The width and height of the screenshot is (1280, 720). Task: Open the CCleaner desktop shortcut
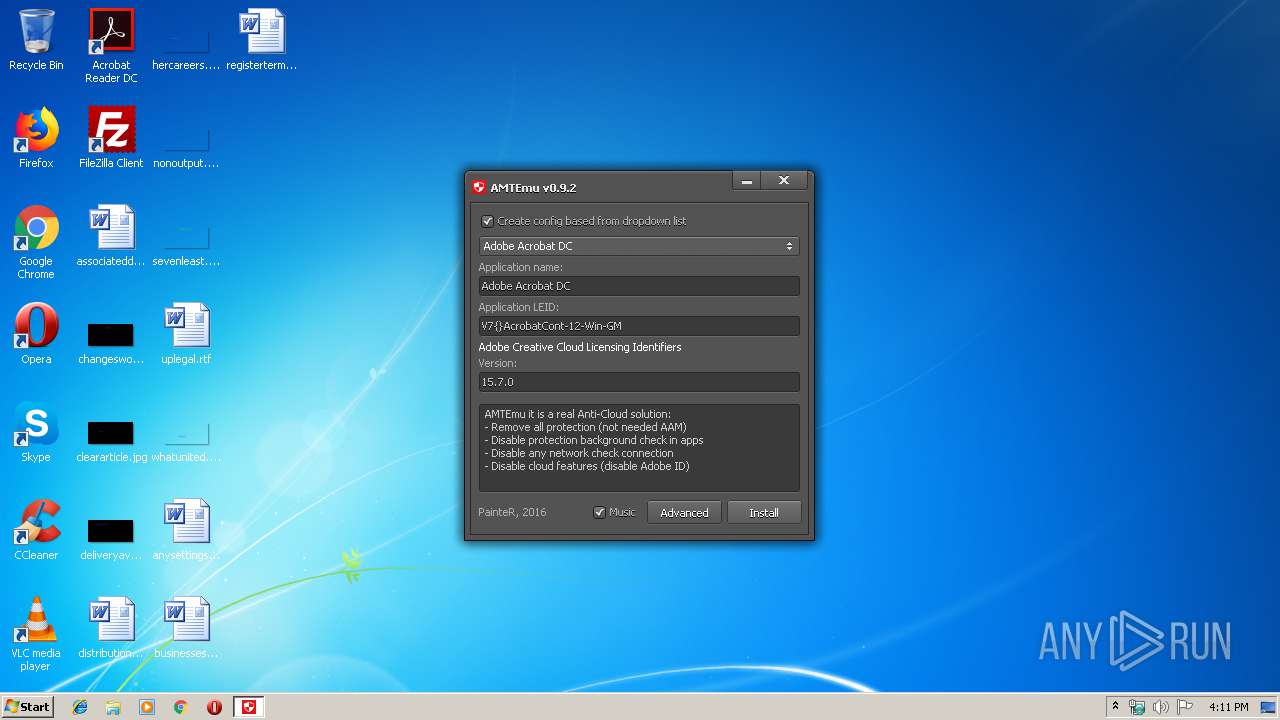tap(36, 530)
